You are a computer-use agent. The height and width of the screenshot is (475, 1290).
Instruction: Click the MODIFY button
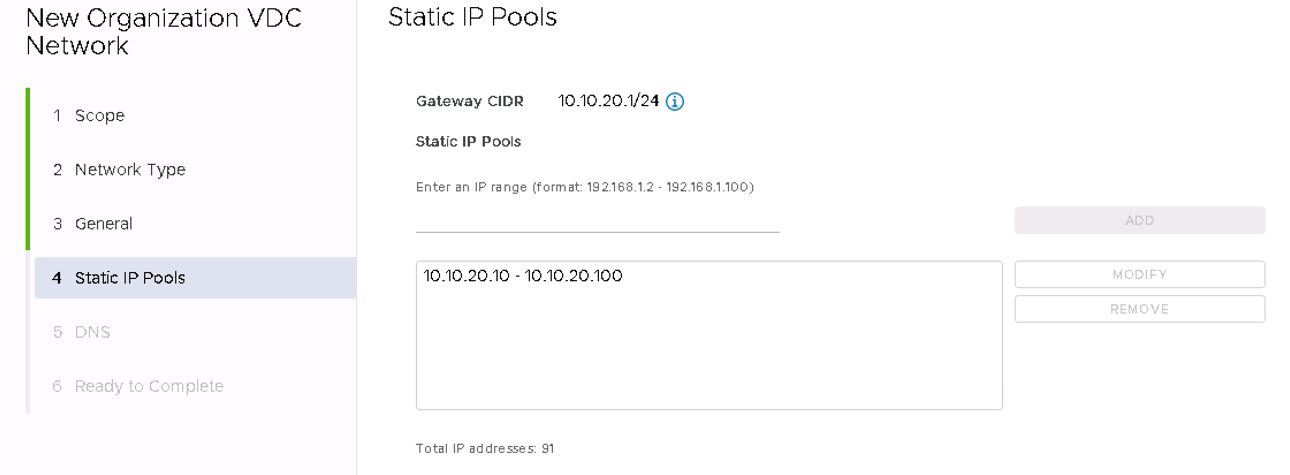(x=1139, y=274)
